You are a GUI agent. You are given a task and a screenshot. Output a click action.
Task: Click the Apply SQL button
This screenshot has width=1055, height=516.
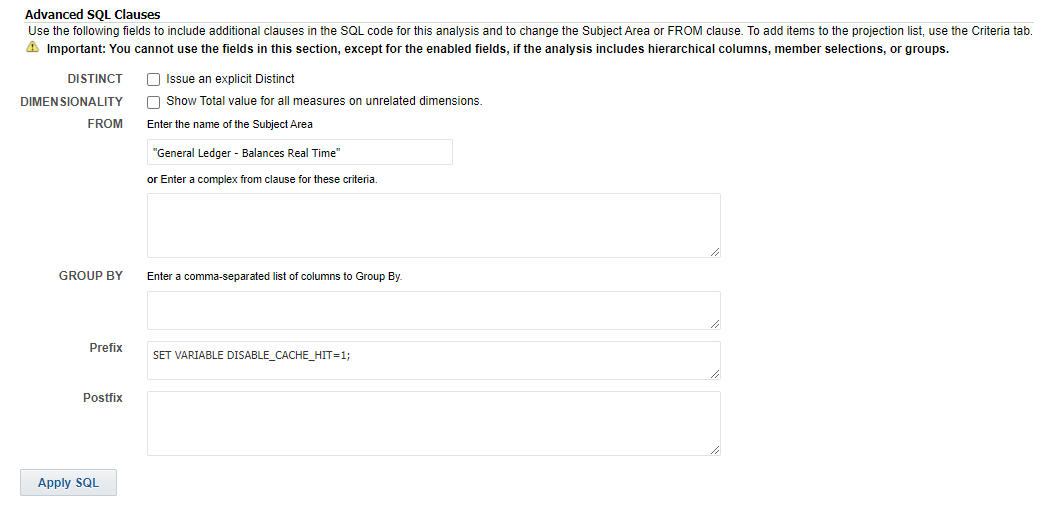pos(68,482)
